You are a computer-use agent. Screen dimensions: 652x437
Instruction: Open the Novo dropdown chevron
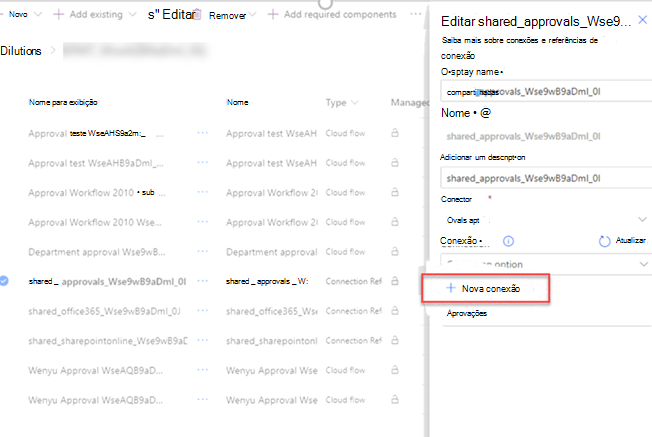pyautogui.click(x=38, y=15)
